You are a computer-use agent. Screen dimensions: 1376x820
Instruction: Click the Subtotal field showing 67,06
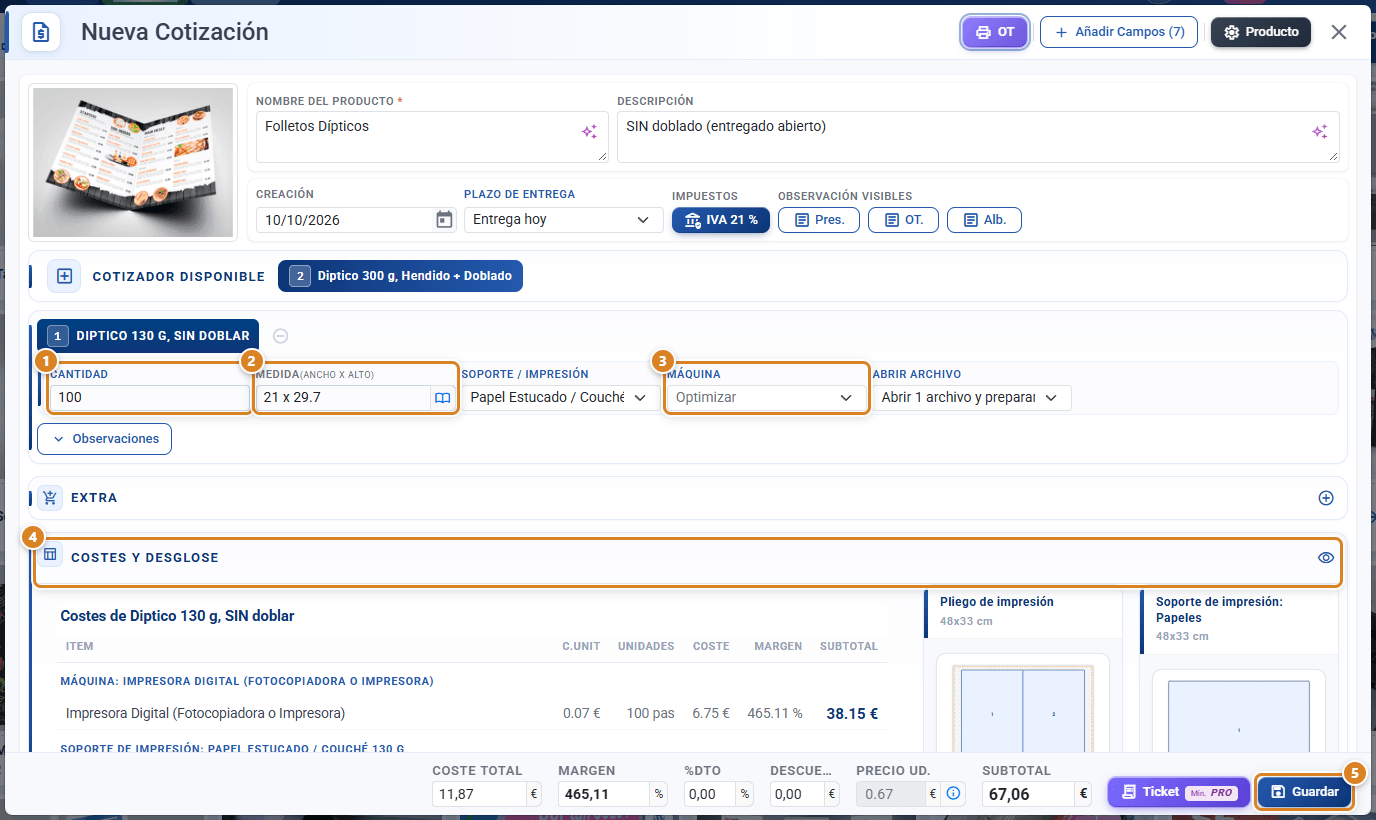click(x=1029, y=794)
